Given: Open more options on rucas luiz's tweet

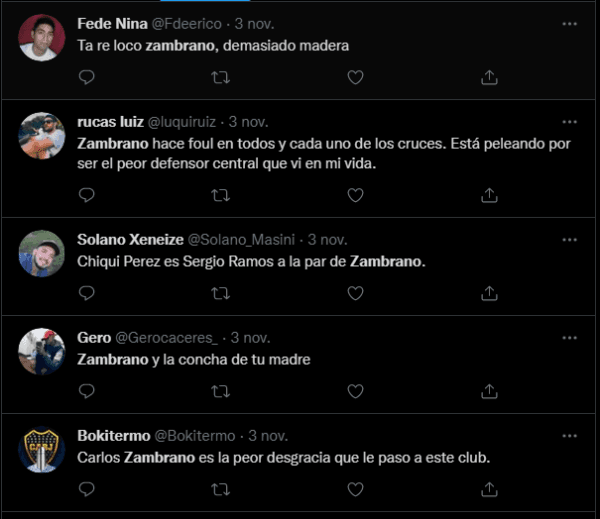Looking at the screenshot, I should [569, 121].
